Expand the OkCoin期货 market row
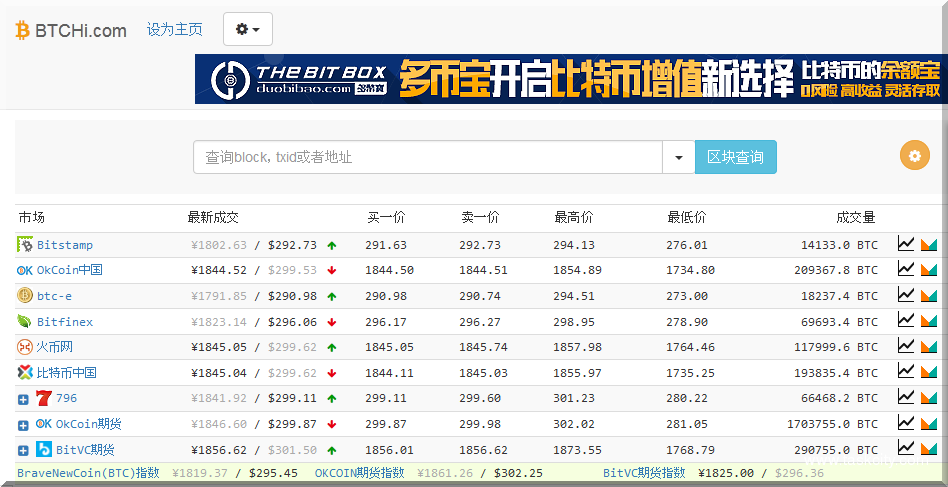The width and height of the screenshot is (948, 487). (x=23, y=425)
